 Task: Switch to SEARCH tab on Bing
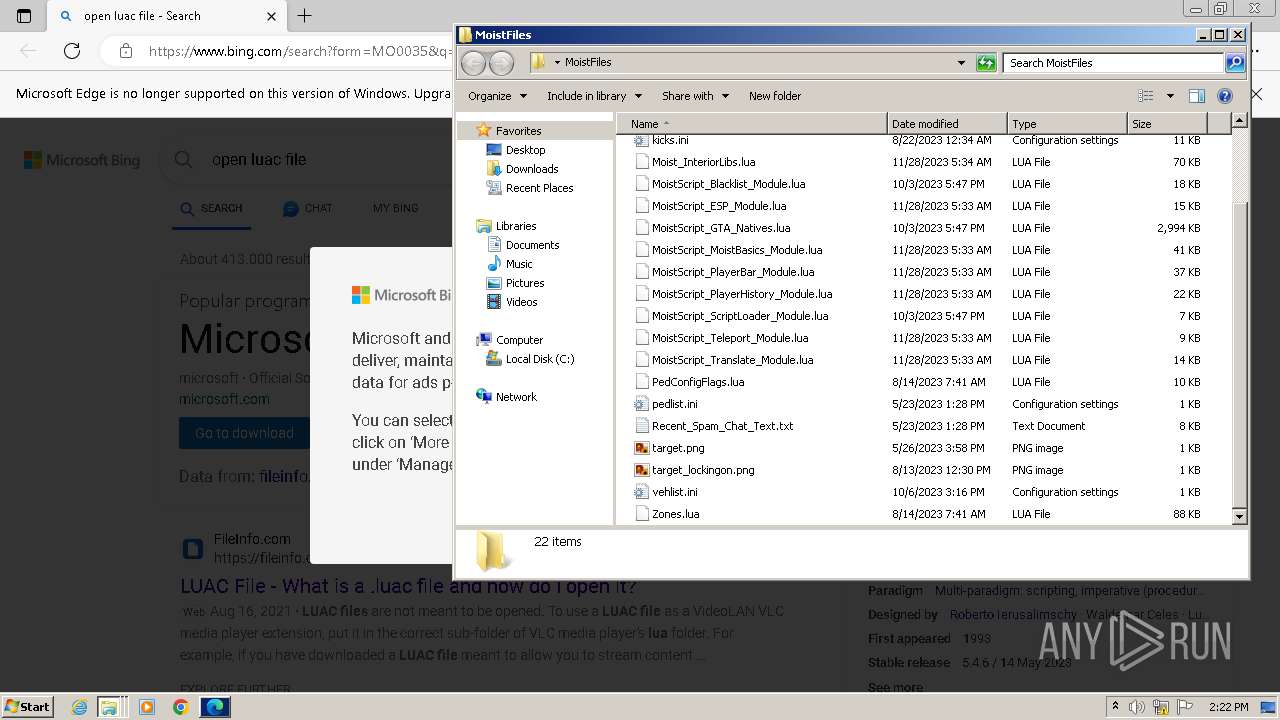(211, 208)
